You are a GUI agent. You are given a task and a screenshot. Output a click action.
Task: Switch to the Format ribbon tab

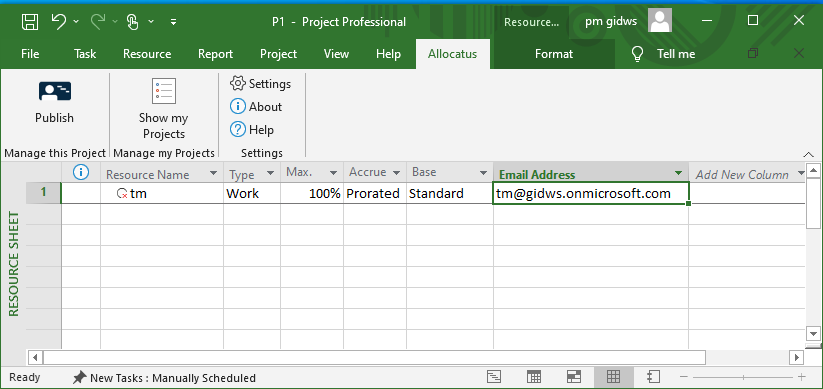(x=554, y=54)
